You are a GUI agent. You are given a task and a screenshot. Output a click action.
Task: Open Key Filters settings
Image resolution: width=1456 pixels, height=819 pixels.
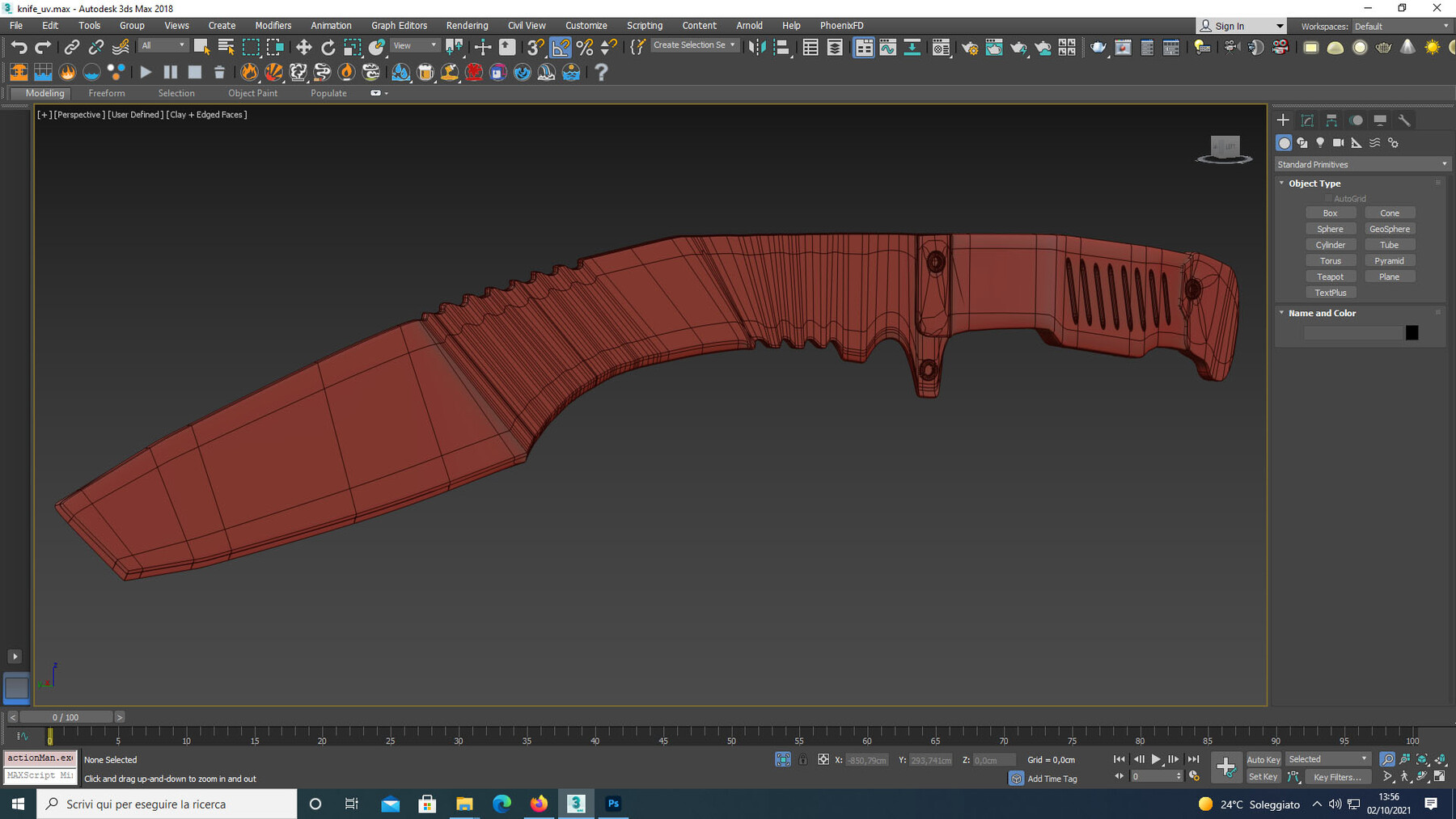click(1338, 777)
